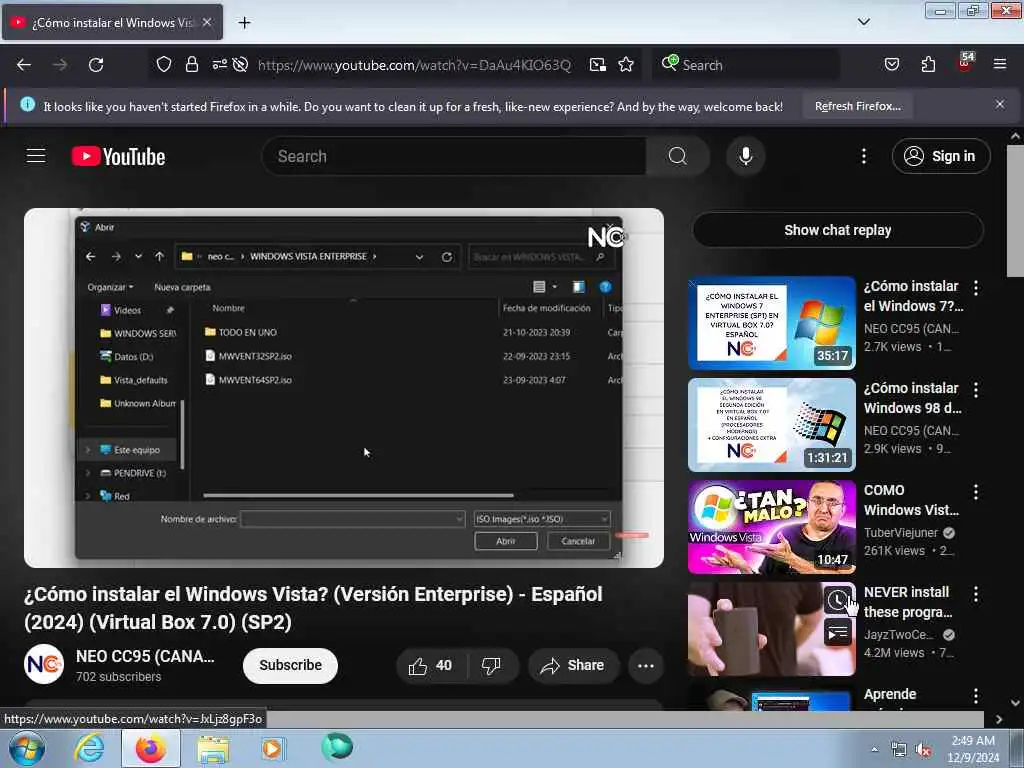The width and height of the screenshot is (1024, 768).
Task: Open the Firefox hamburger application menu
Action: pyautogui.click(x=1000, y=65)
